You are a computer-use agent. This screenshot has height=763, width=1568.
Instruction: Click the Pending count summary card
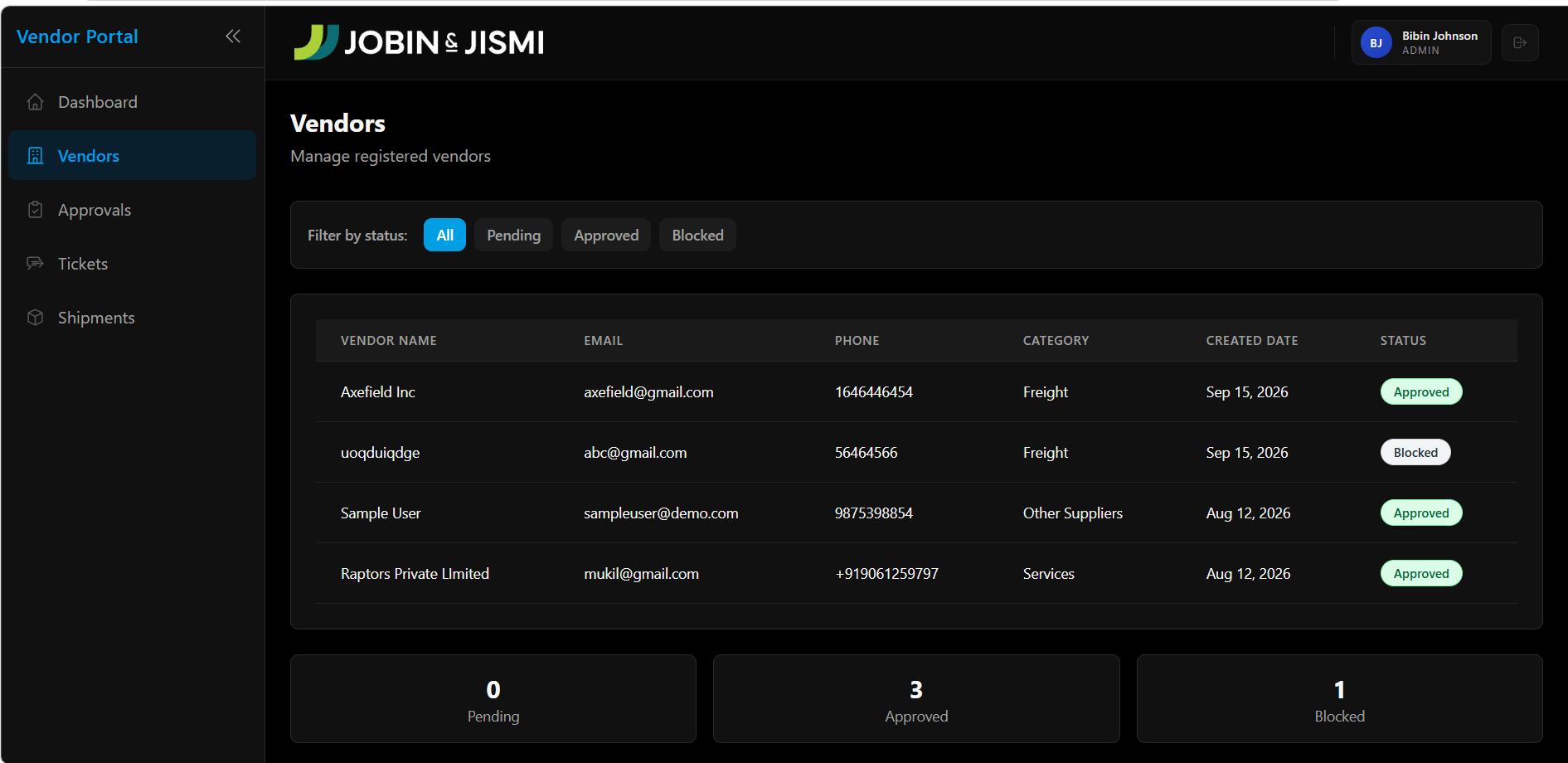coord(493,698)
